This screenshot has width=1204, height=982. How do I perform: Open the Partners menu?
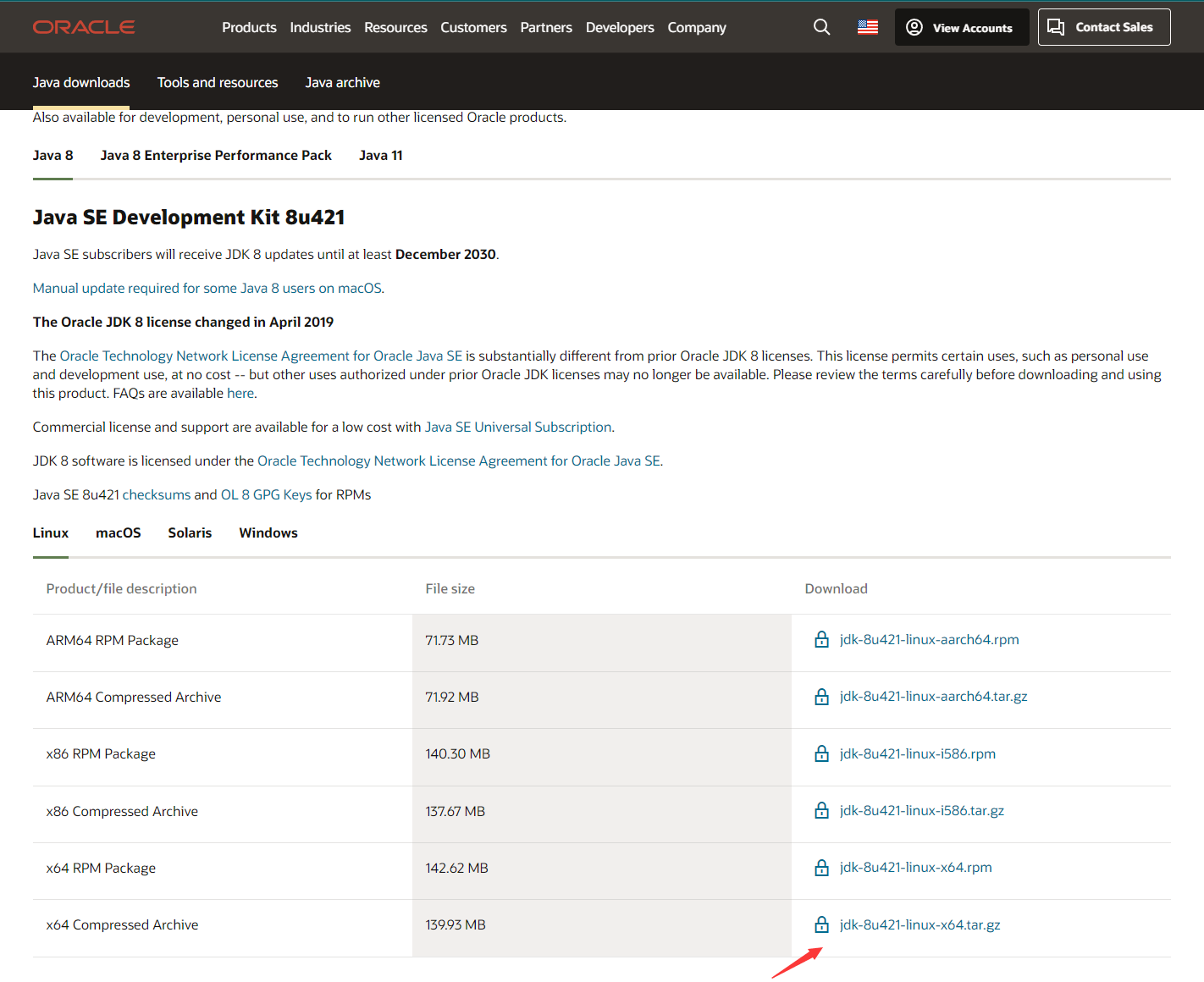(546, 27)
